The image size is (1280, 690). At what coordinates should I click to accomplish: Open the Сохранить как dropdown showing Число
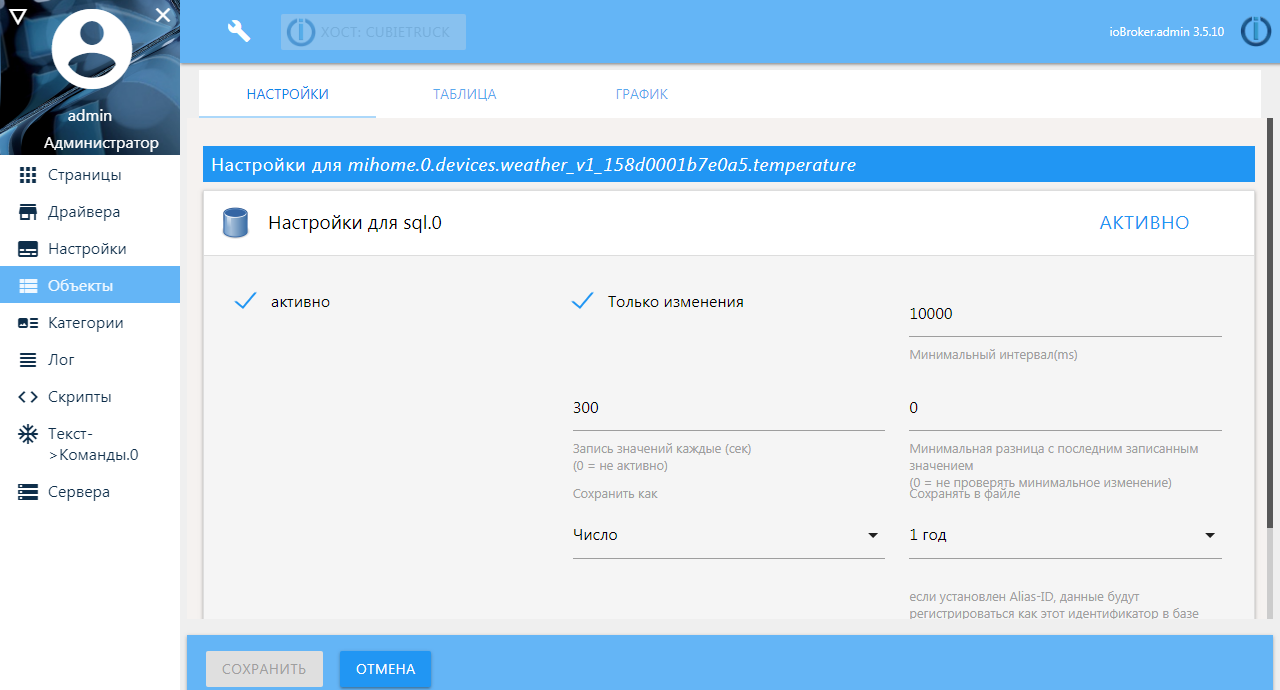click(728, 534)
